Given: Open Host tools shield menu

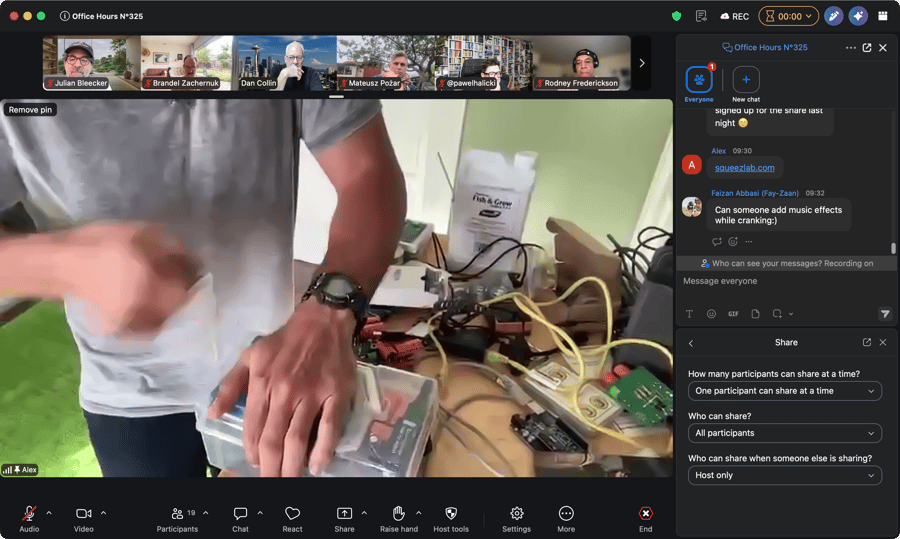Looking at the screenshot, I should [x=451, y=518].
